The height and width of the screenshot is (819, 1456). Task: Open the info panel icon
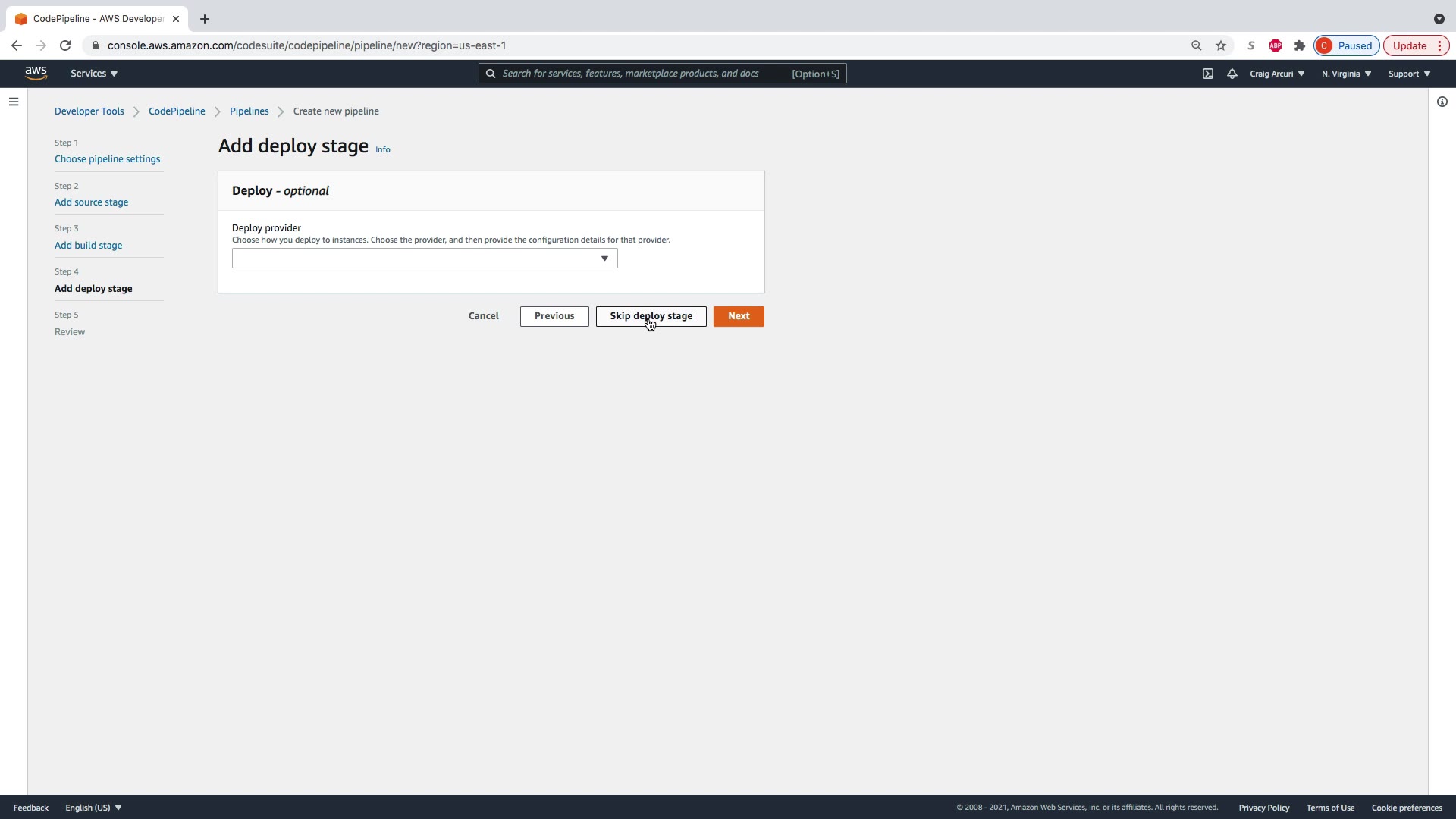[x=1442, y=102]
